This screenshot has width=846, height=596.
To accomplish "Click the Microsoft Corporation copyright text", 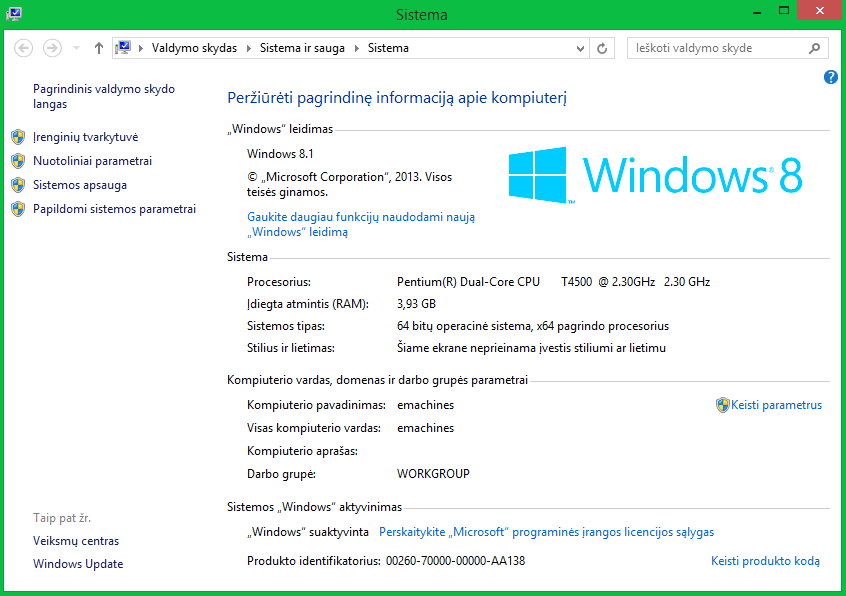I will 349,184.
